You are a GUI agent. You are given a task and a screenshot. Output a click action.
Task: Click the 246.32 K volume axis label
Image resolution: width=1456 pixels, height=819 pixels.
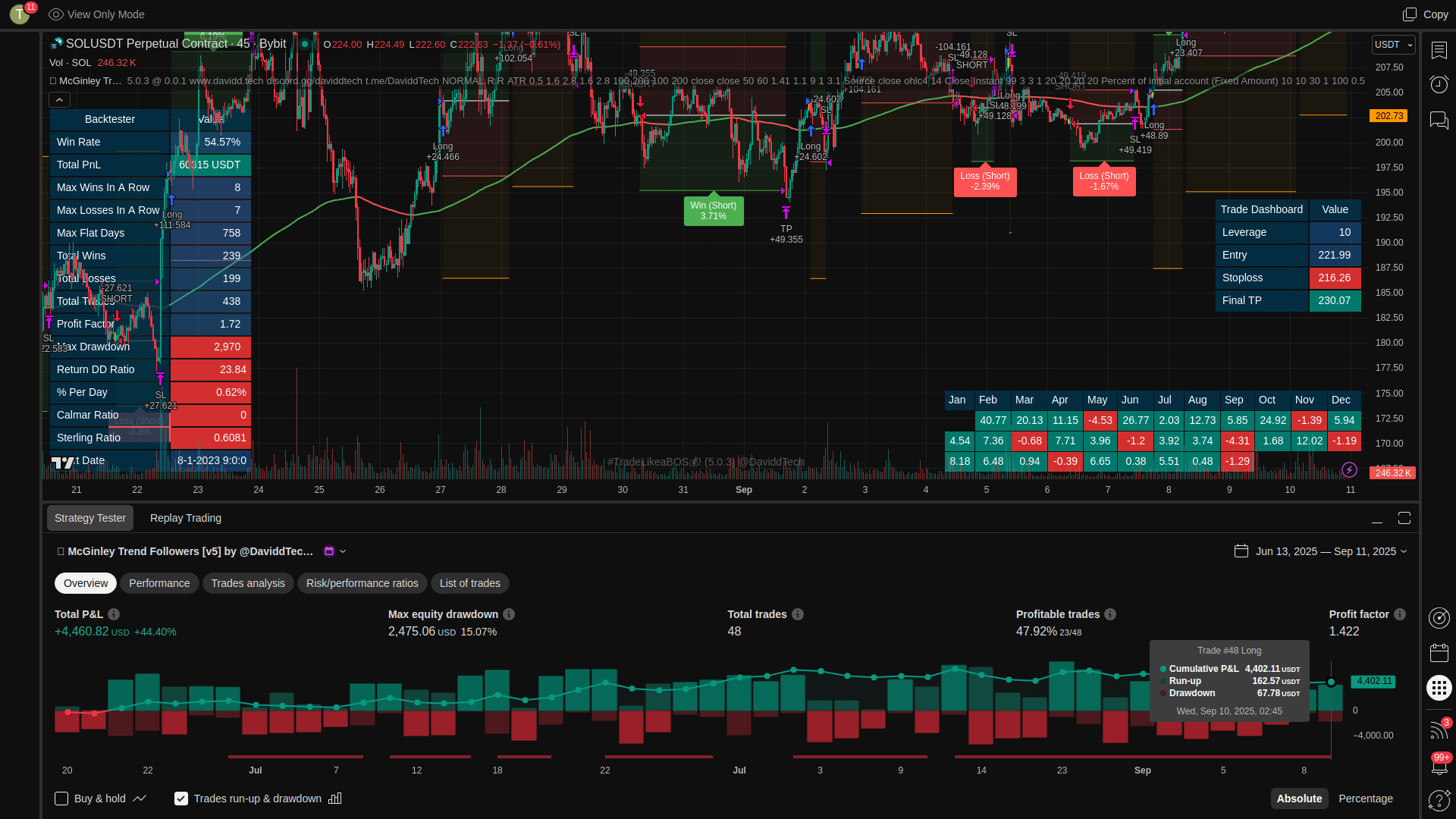tap(1393, 472)
